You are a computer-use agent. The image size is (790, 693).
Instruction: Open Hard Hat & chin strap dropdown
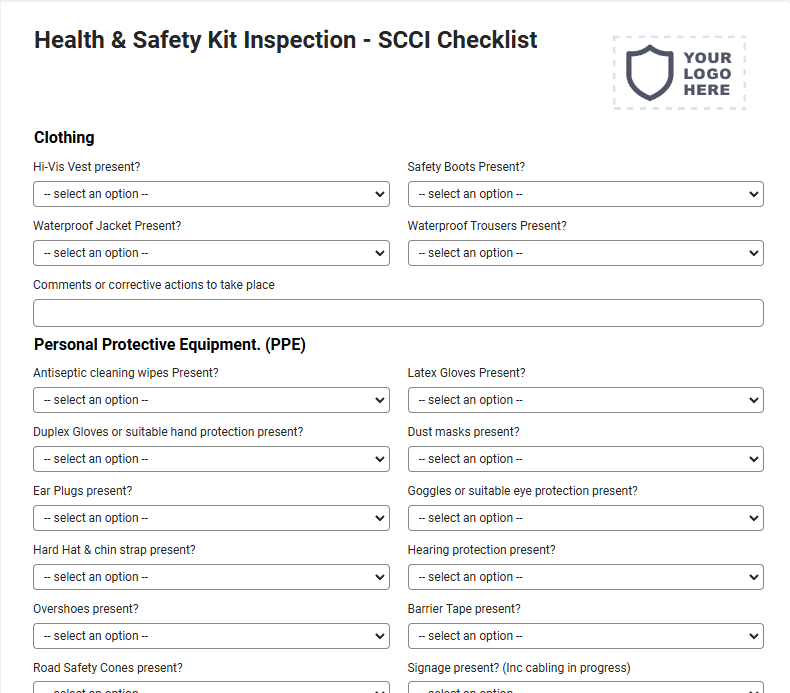click(211, 577)
